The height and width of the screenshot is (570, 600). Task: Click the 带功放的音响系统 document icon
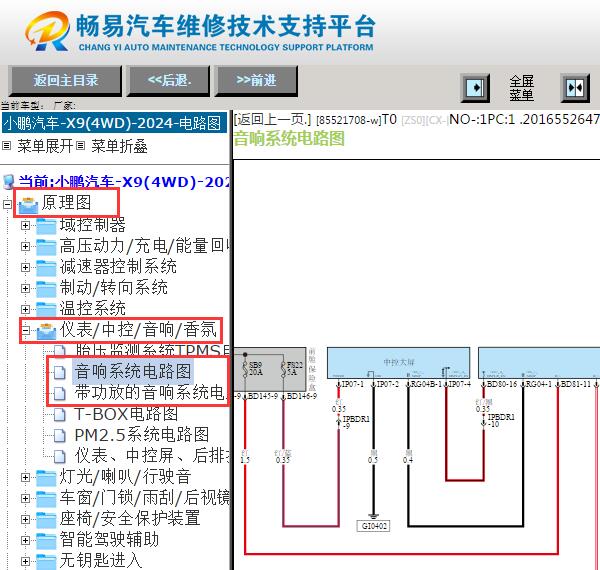(59, 393)
